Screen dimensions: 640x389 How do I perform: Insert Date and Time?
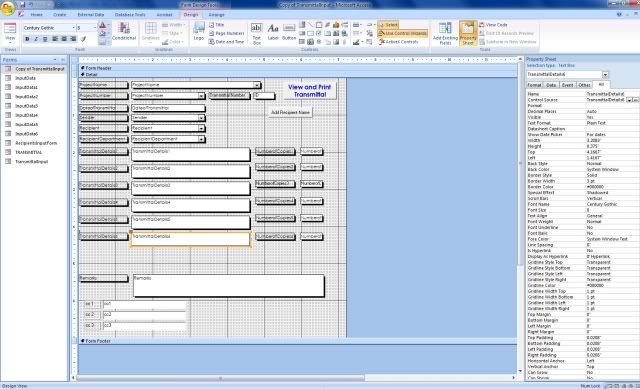pyautogui.click(x=227, y=42)
